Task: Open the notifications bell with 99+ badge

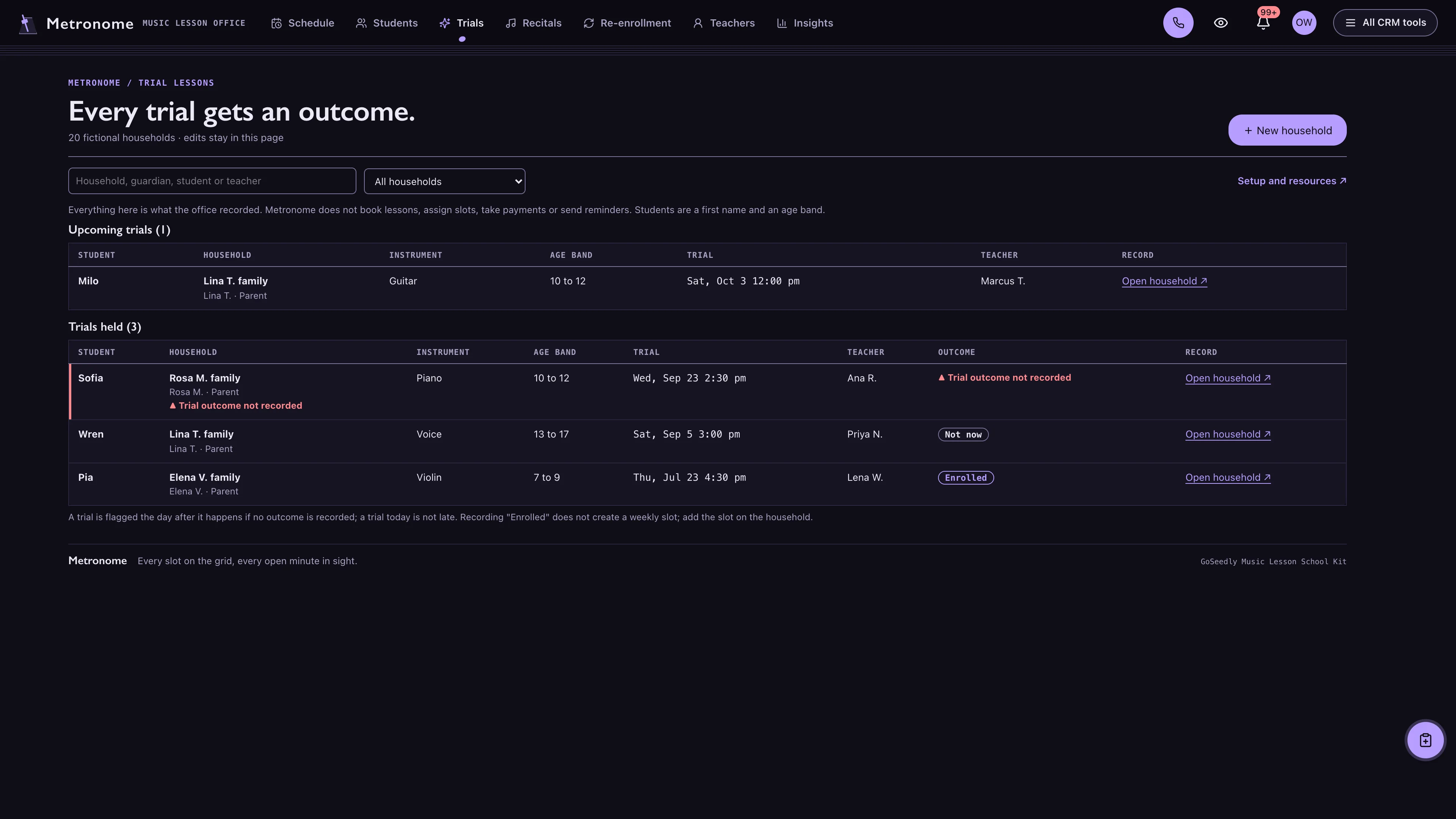Action: (1263, 23)
